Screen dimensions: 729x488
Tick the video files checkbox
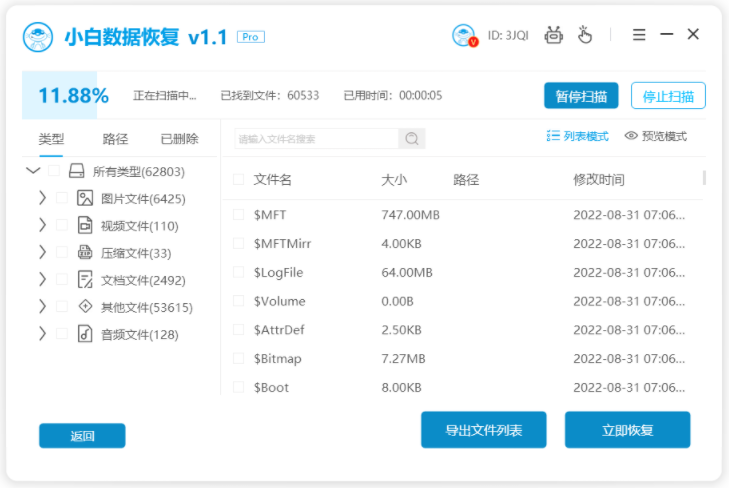(62, 226)
